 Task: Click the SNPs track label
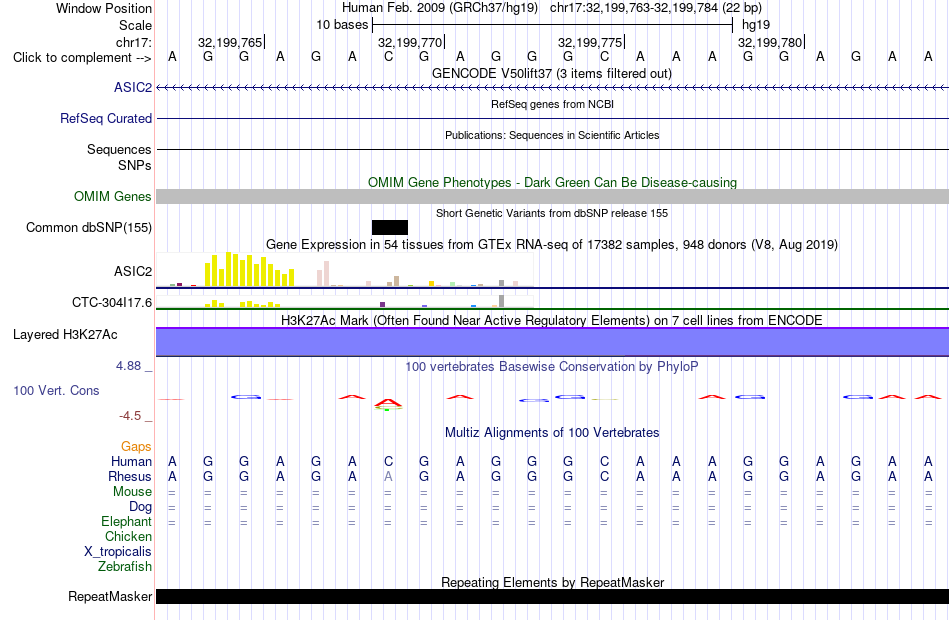(x=135, y=165)
